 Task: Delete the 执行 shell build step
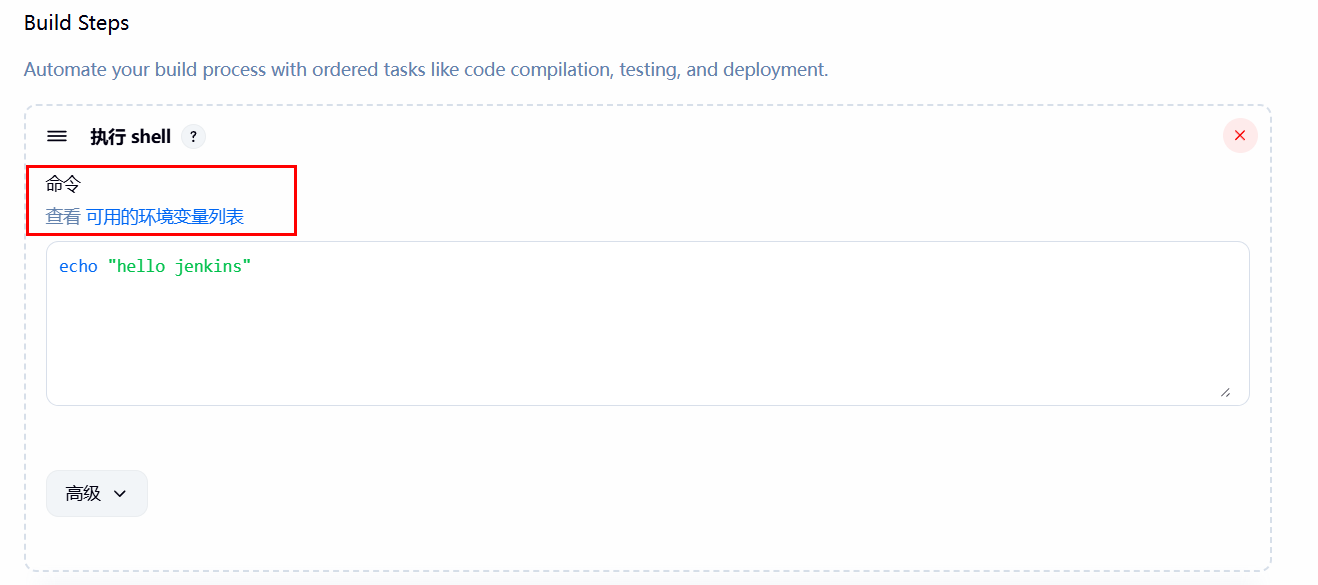[x=1239, y=135]
